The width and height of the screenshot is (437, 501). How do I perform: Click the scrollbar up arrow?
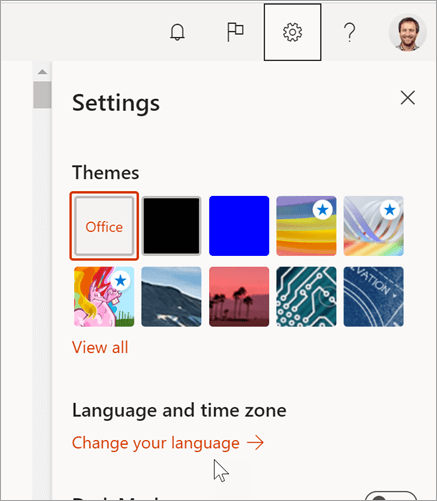(42, 72)
